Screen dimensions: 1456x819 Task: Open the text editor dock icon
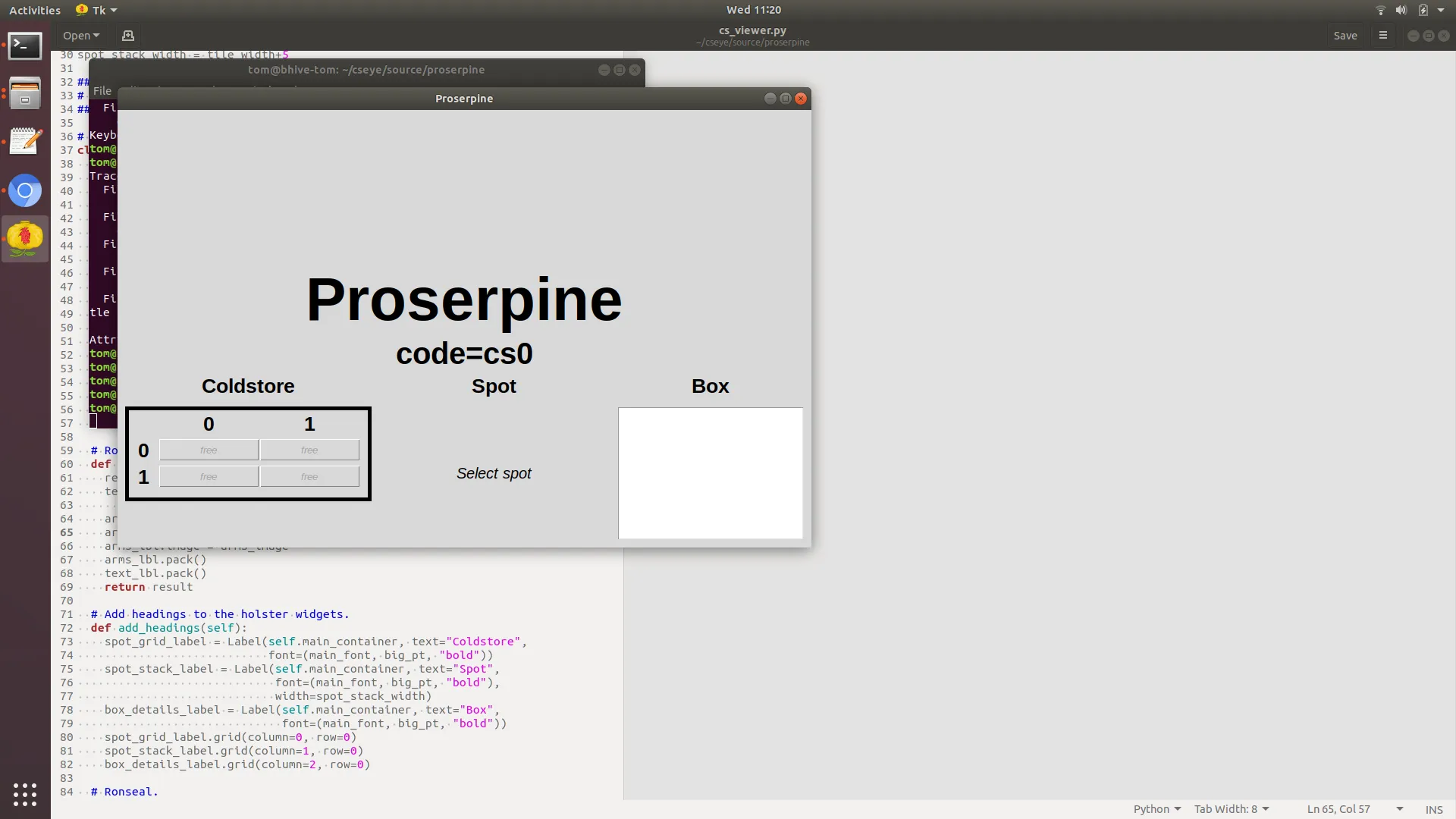tap(25, 142)
